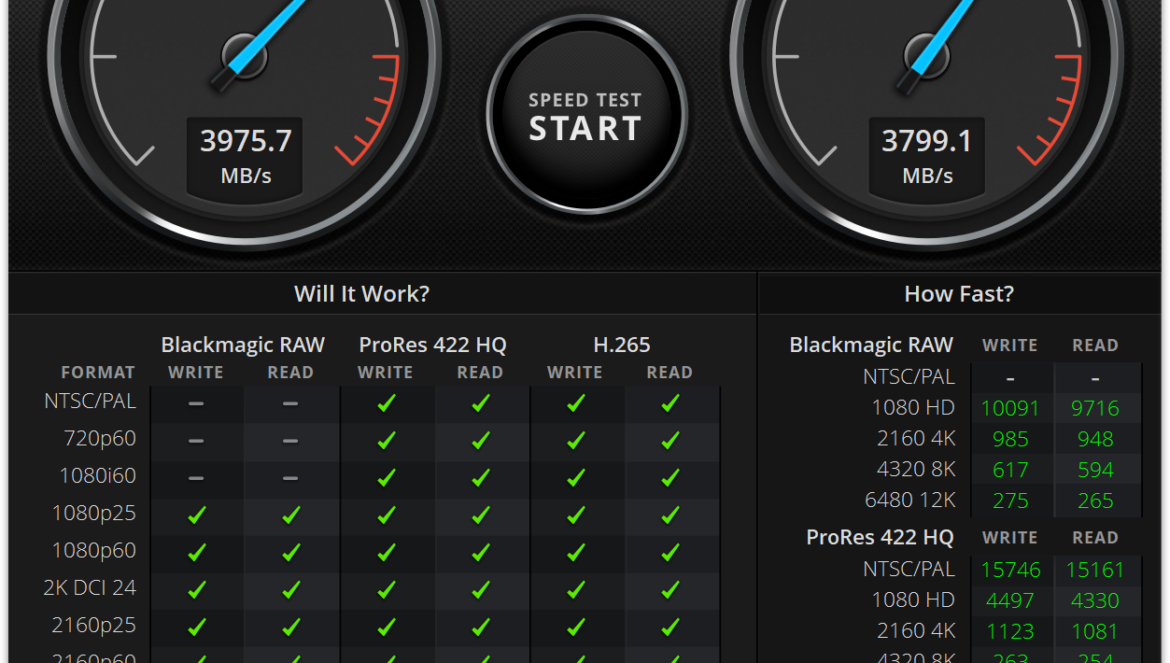Select the "1081" read speed value
This screenshot has width=1170, height=663.
(1095, 632)
